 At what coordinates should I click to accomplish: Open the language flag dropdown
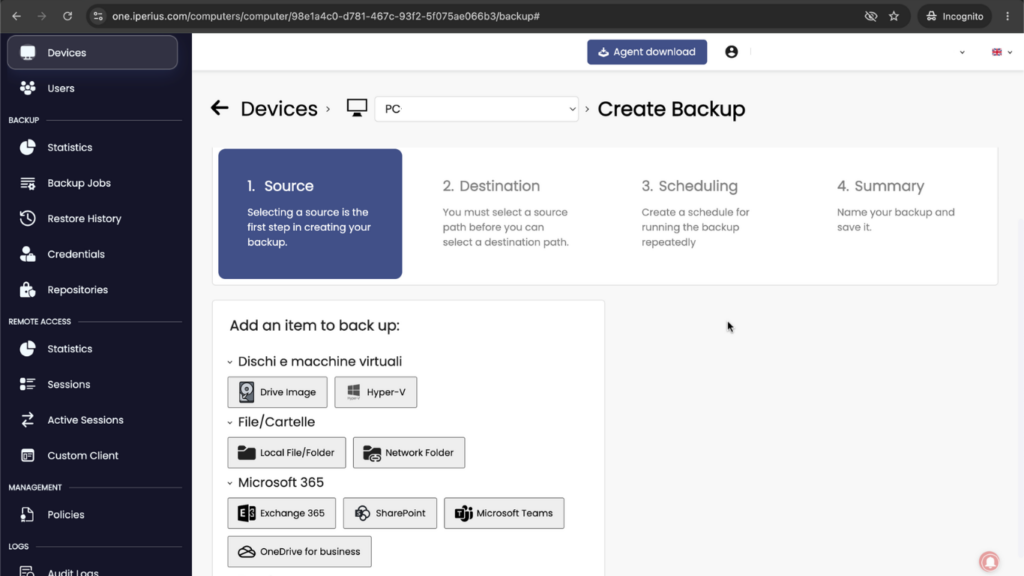click(x=1002, y=52)
